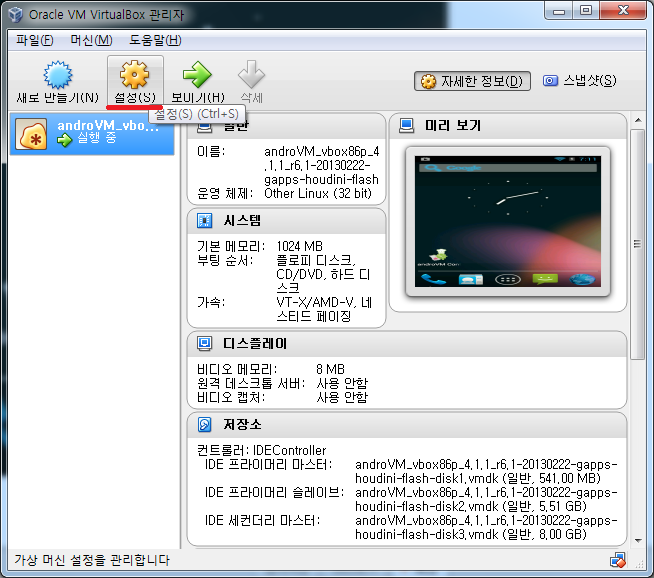Close the VirtualBox Manager window
654x578 pixels.
[623, 11]
